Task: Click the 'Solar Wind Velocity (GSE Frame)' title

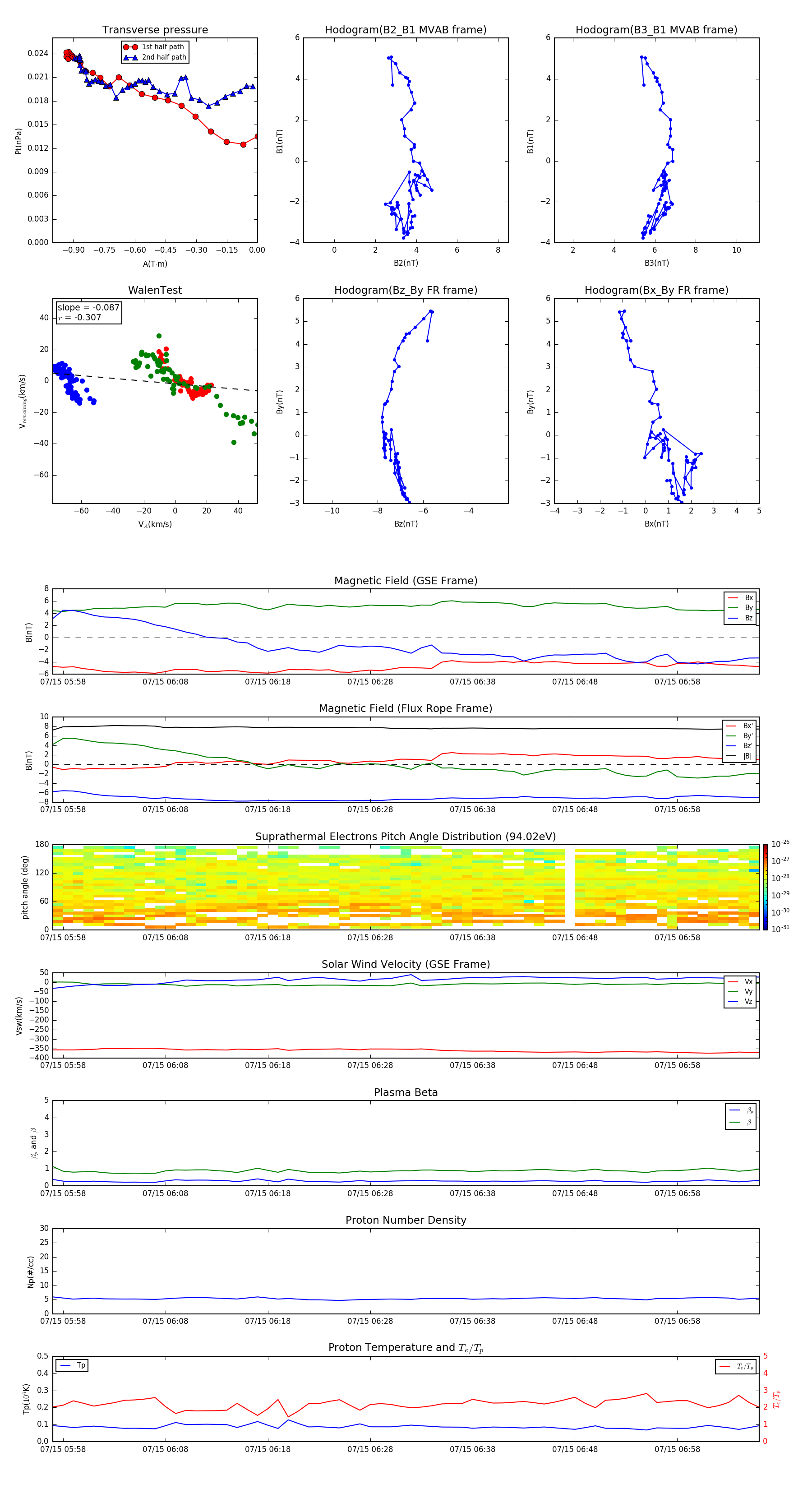Action: [406, 964]
